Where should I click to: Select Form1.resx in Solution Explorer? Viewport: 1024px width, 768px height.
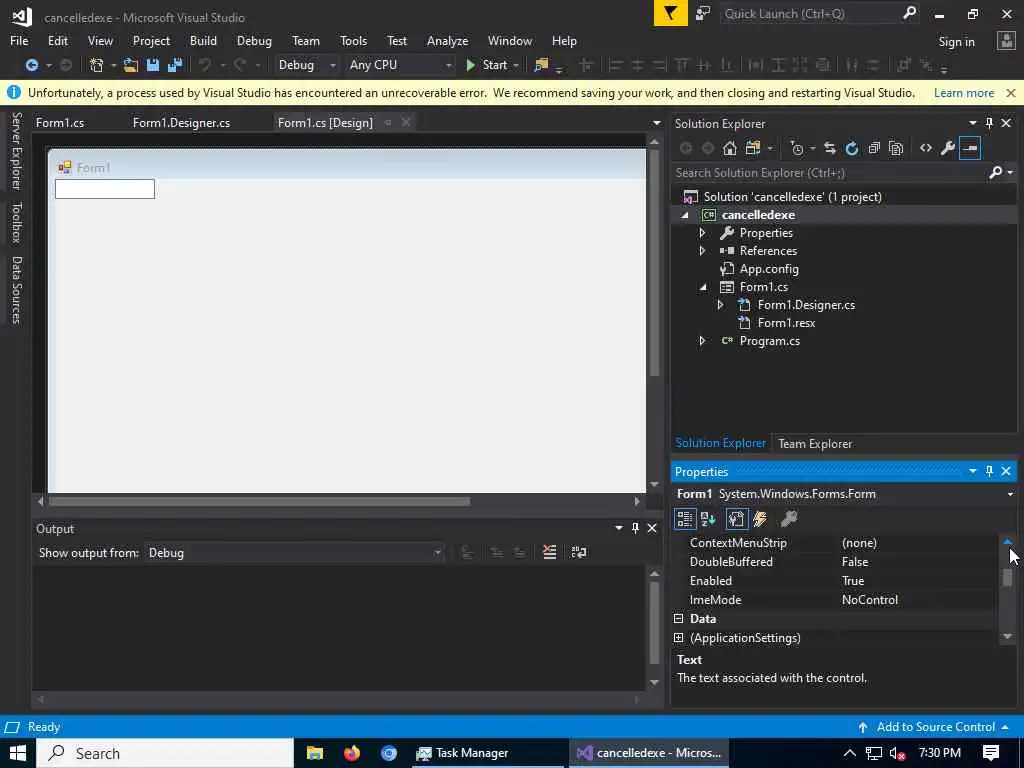pos(786,323)
